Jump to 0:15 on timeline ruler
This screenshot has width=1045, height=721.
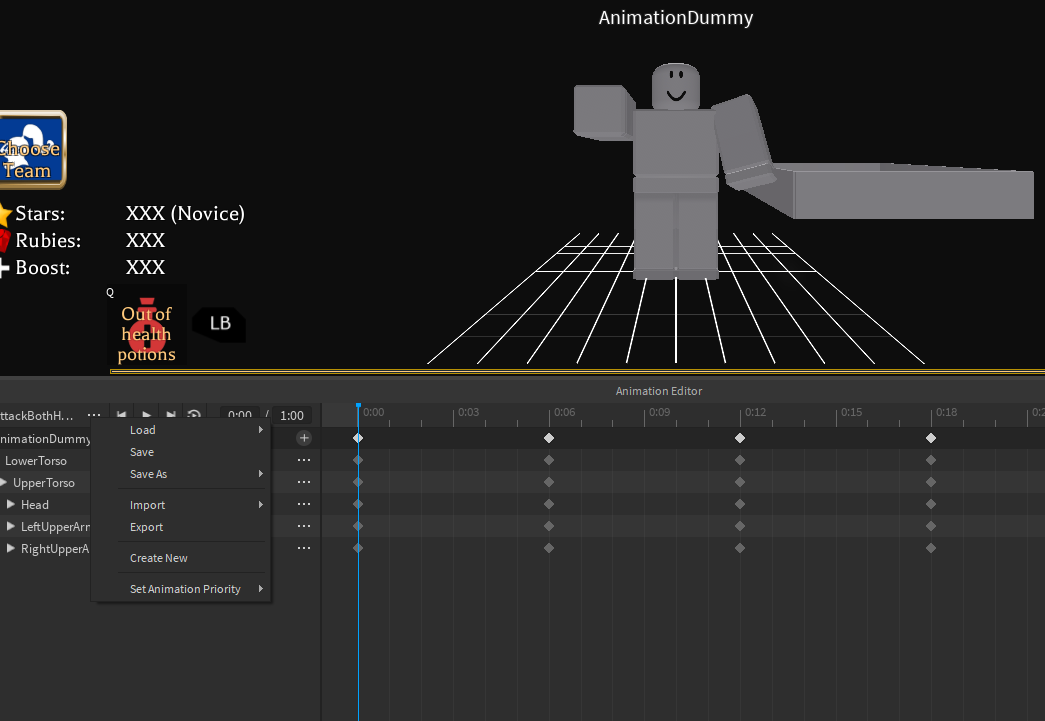point(851,412)
